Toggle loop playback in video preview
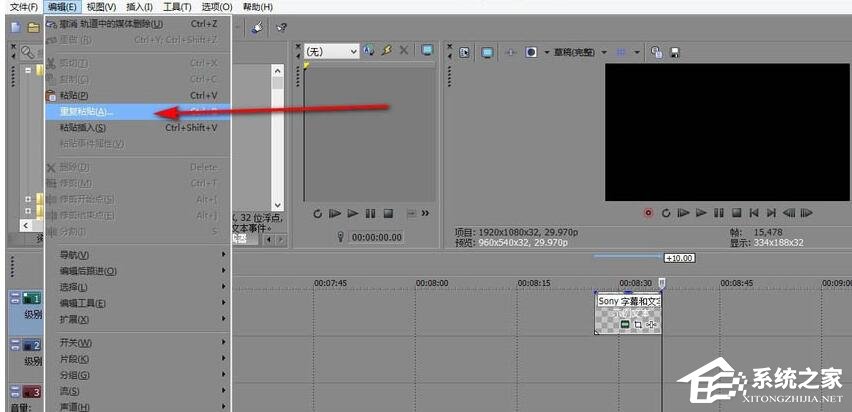 pyautogui.click(x=666, y=213)
